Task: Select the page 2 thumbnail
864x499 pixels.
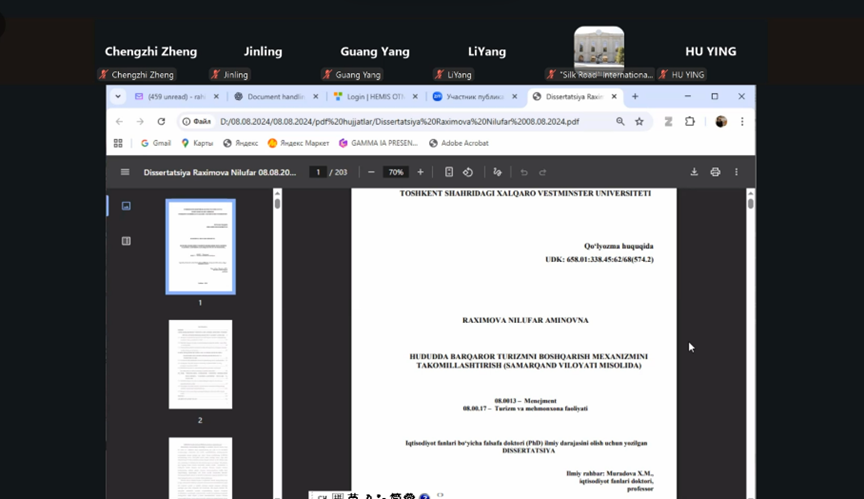Action: pyautogui.click(x=200, y=364)
